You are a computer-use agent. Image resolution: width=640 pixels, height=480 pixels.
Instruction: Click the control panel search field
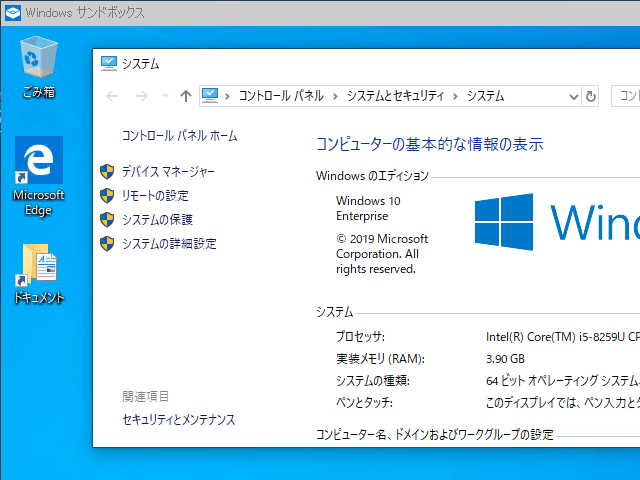[625, 96]
